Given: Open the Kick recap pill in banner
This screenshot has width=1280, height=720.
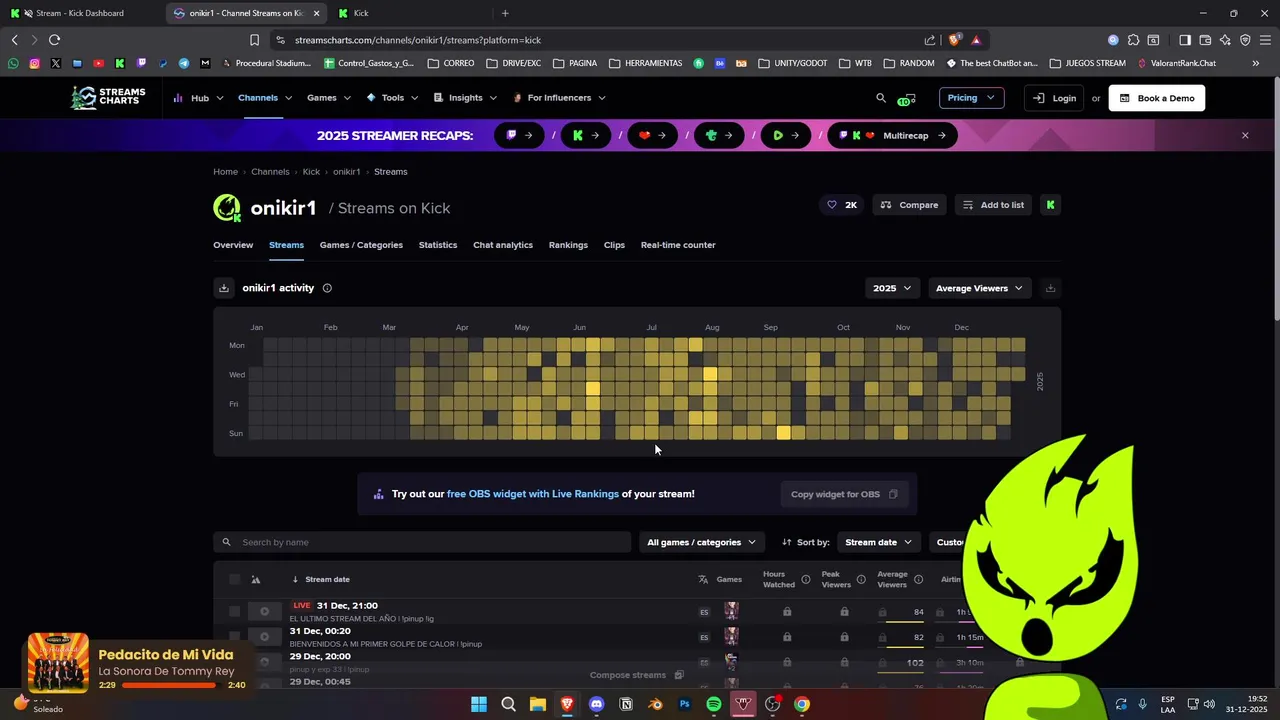Looking at the screenshot, I should 586,135.
